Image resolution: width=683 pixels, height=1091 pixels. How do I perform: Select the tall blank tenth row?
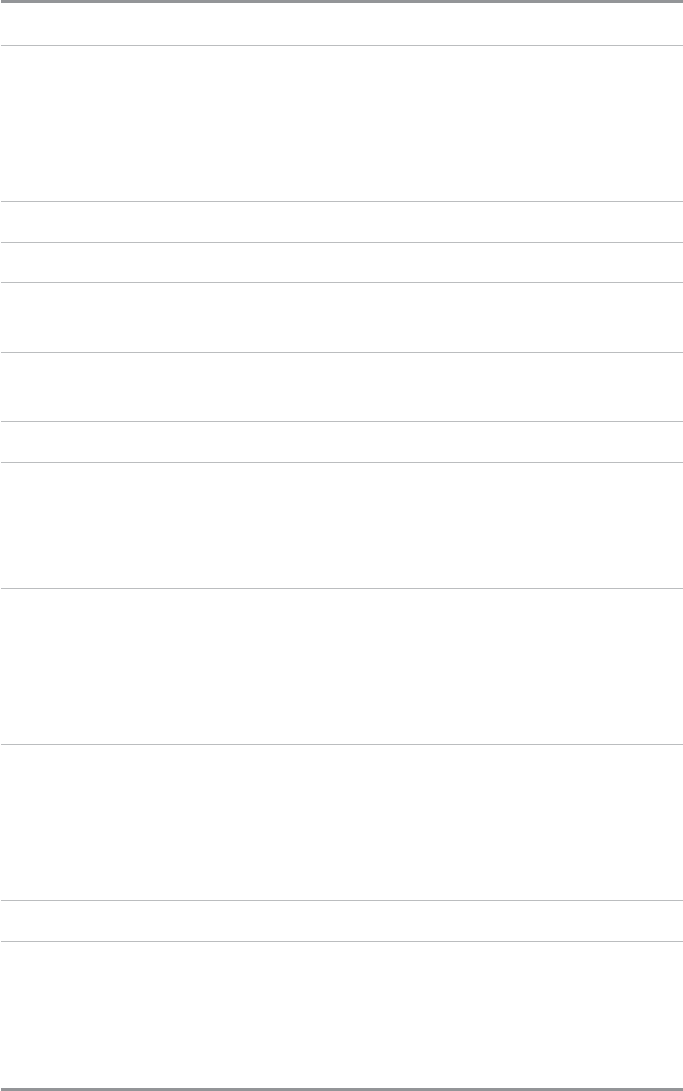pyautogui.click(x=341, y=822)
